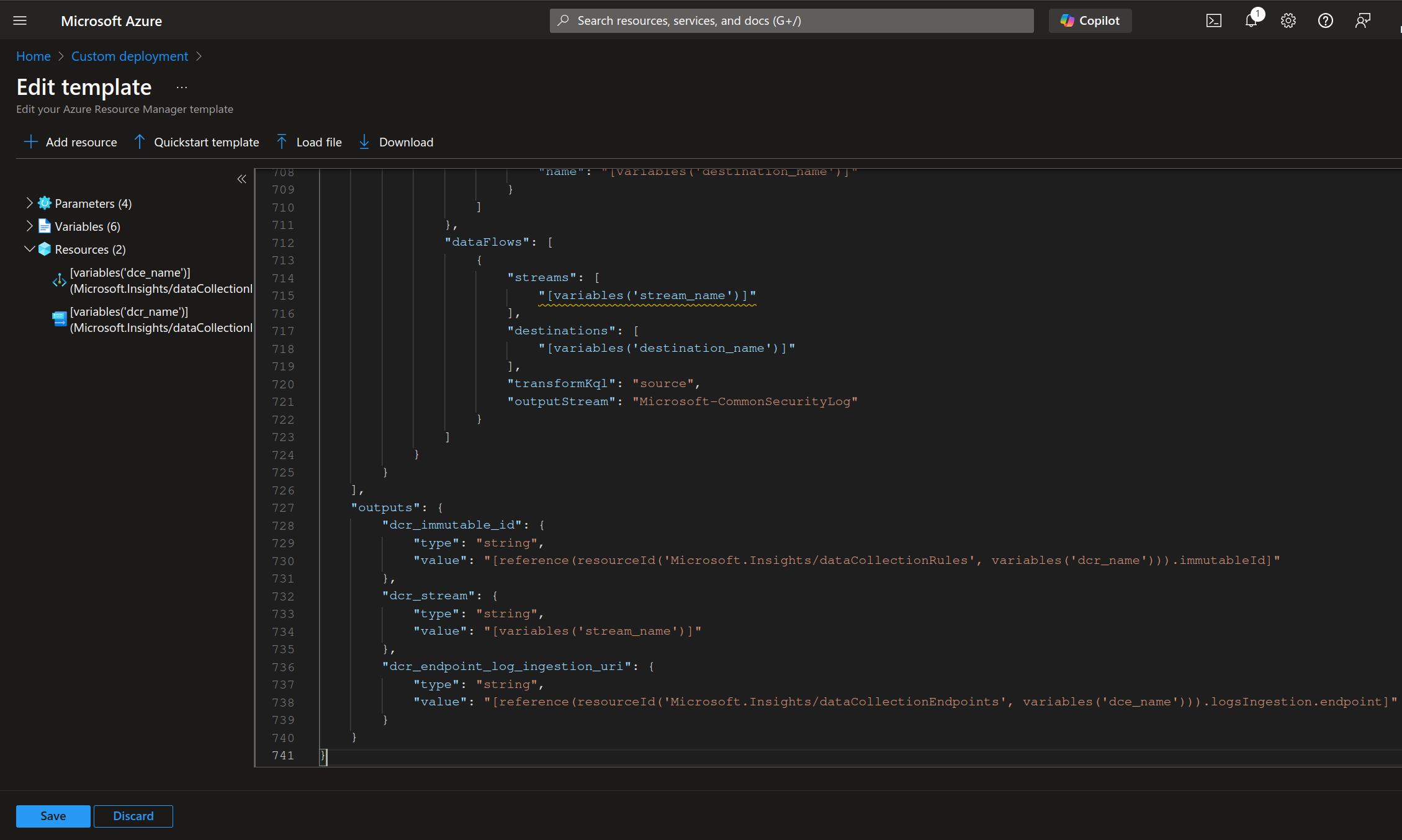Click the "transformKql" line
This screenshot has height=840, width=1402.
click(x=604, y=384)
